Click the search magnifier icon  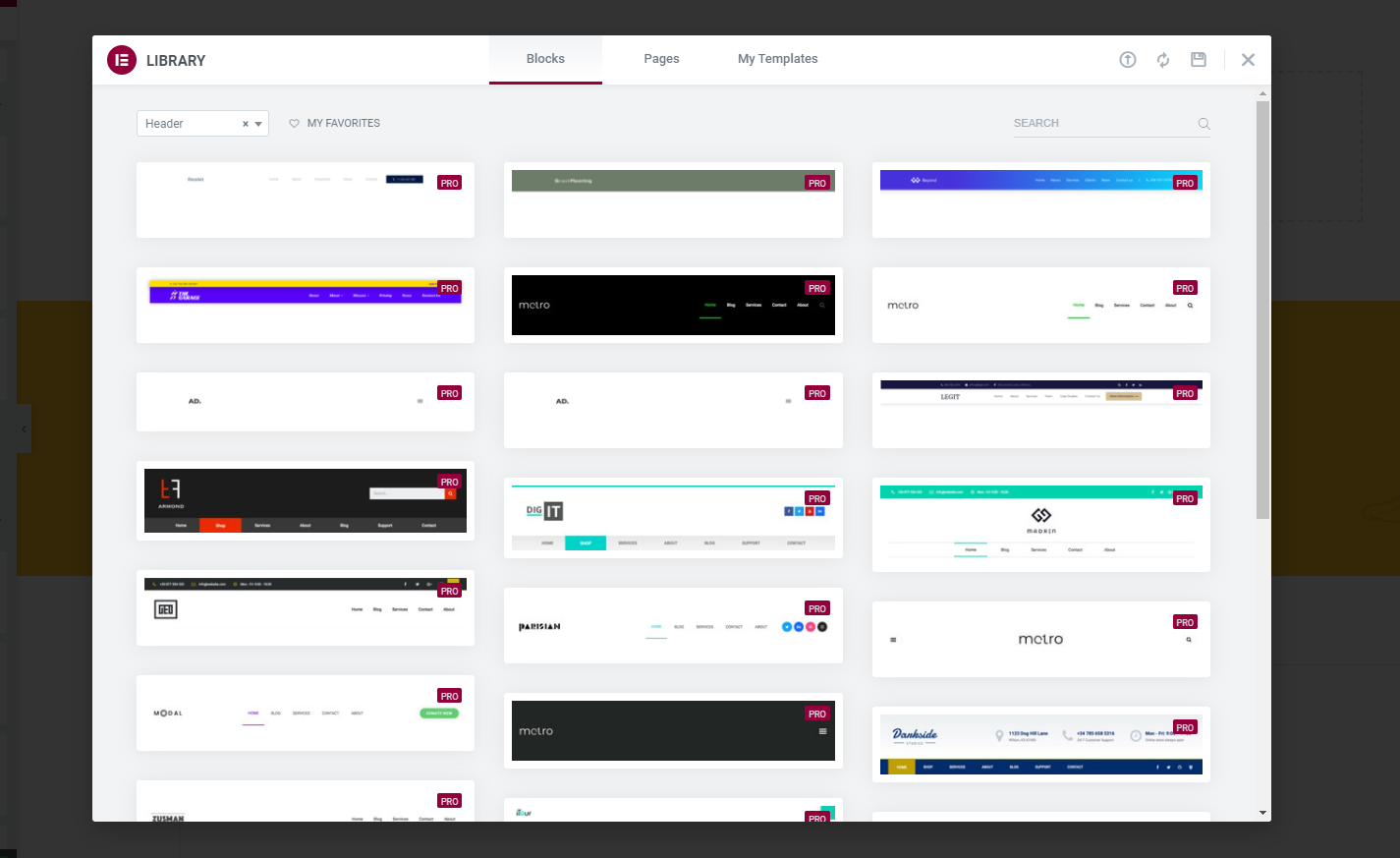coord(1204,124)
